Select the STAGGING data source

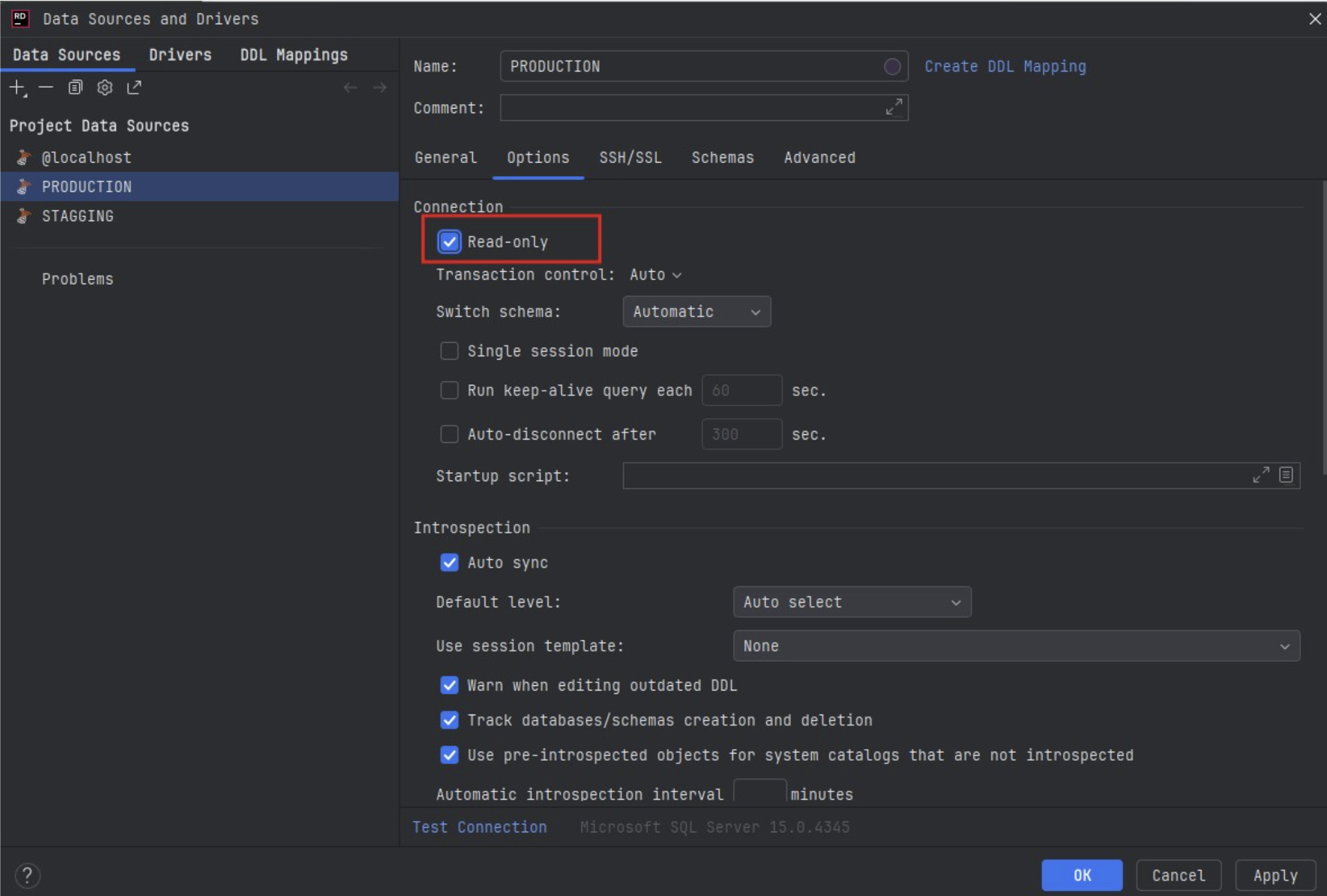pyautogui.click(x=199, y=216)
